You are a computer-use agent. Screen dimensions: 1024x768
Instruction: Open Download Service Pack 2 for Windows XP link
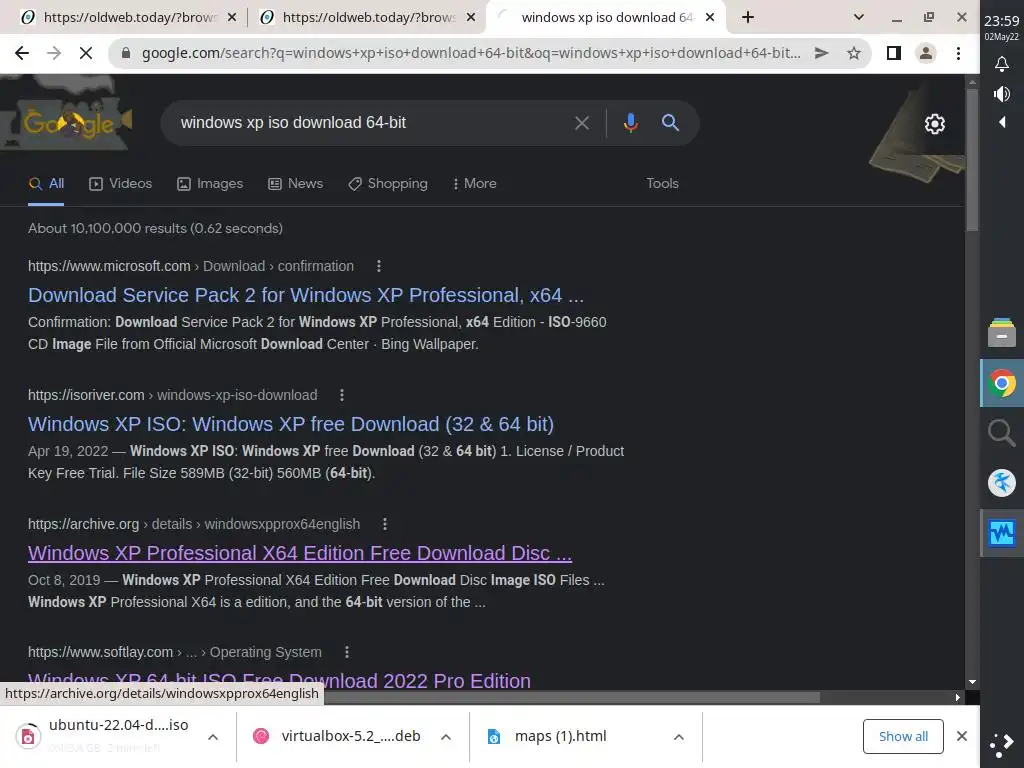[306, 295]
